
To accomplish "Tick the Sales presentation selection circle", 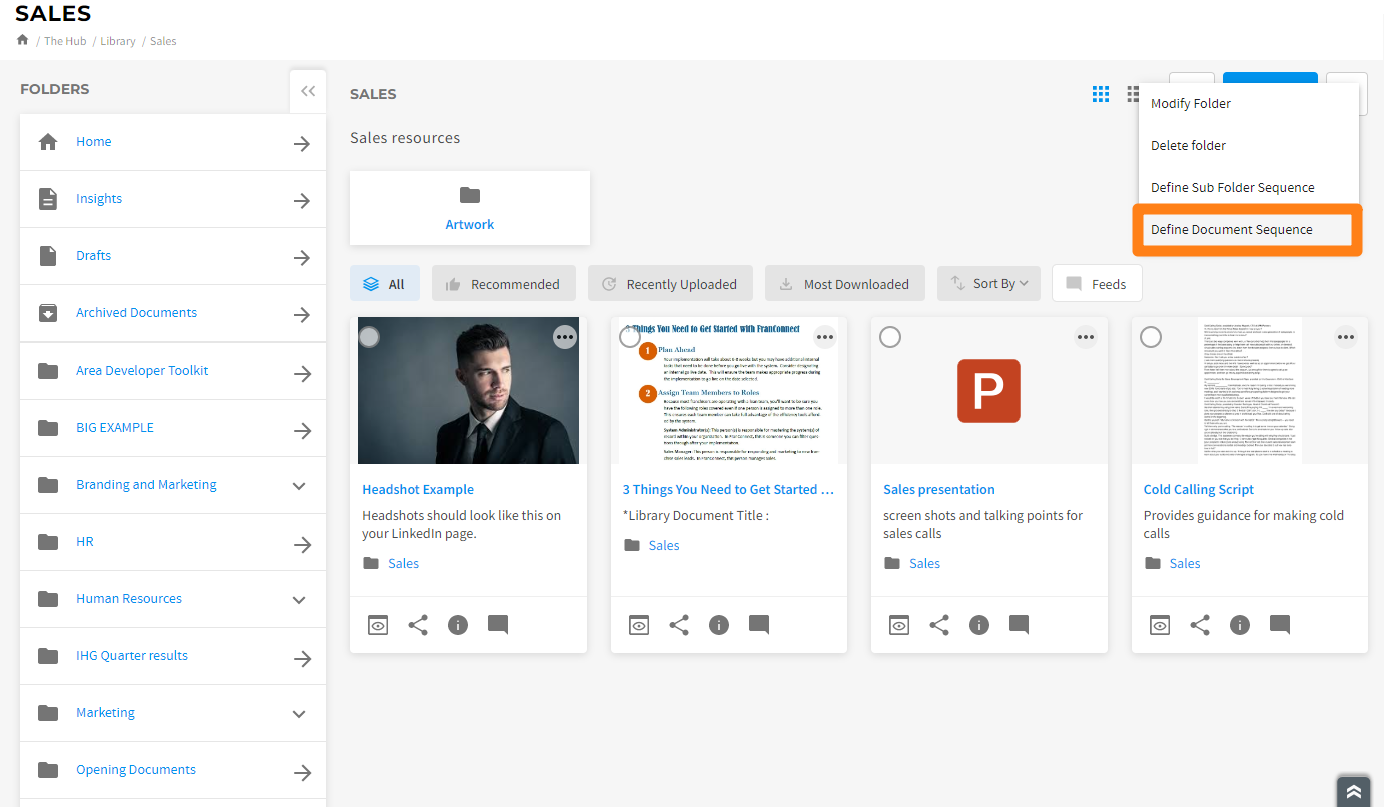I will [x=890, y=337].
